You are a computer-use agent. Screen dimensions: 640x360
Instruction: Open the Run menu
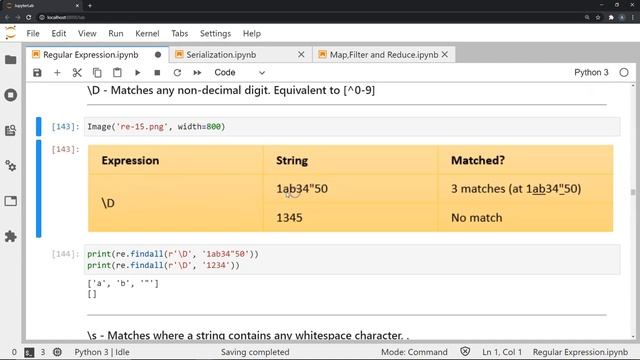click(116, 33)
